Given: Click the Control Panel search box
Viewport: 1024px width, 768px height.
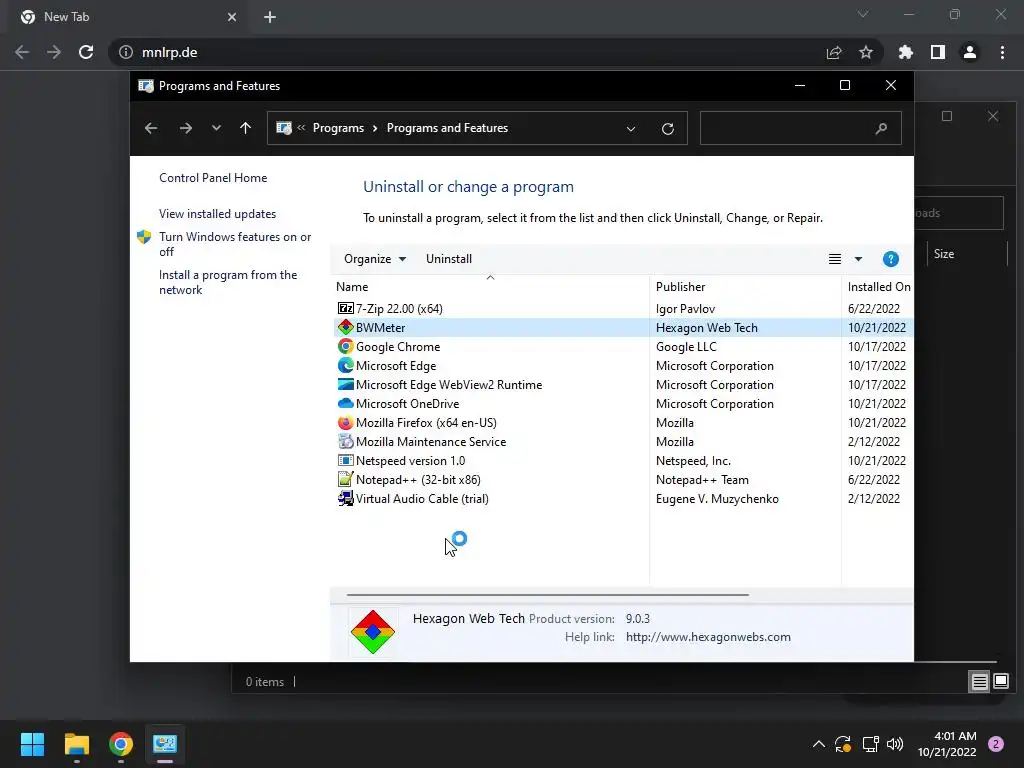Looking at the screenshot, I should coord(801,128).
